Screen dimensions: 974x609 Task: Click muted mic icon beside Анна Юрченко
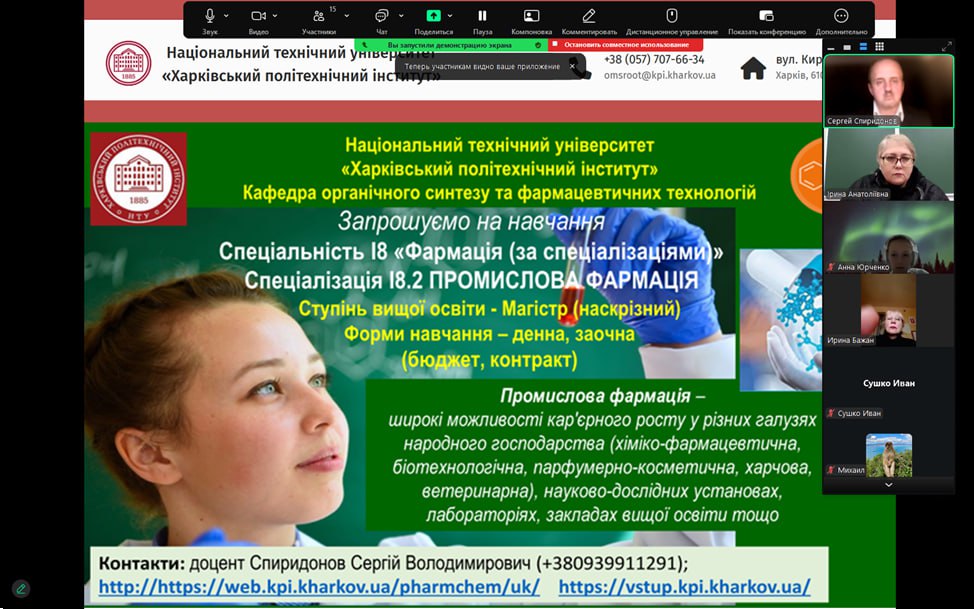831,267
